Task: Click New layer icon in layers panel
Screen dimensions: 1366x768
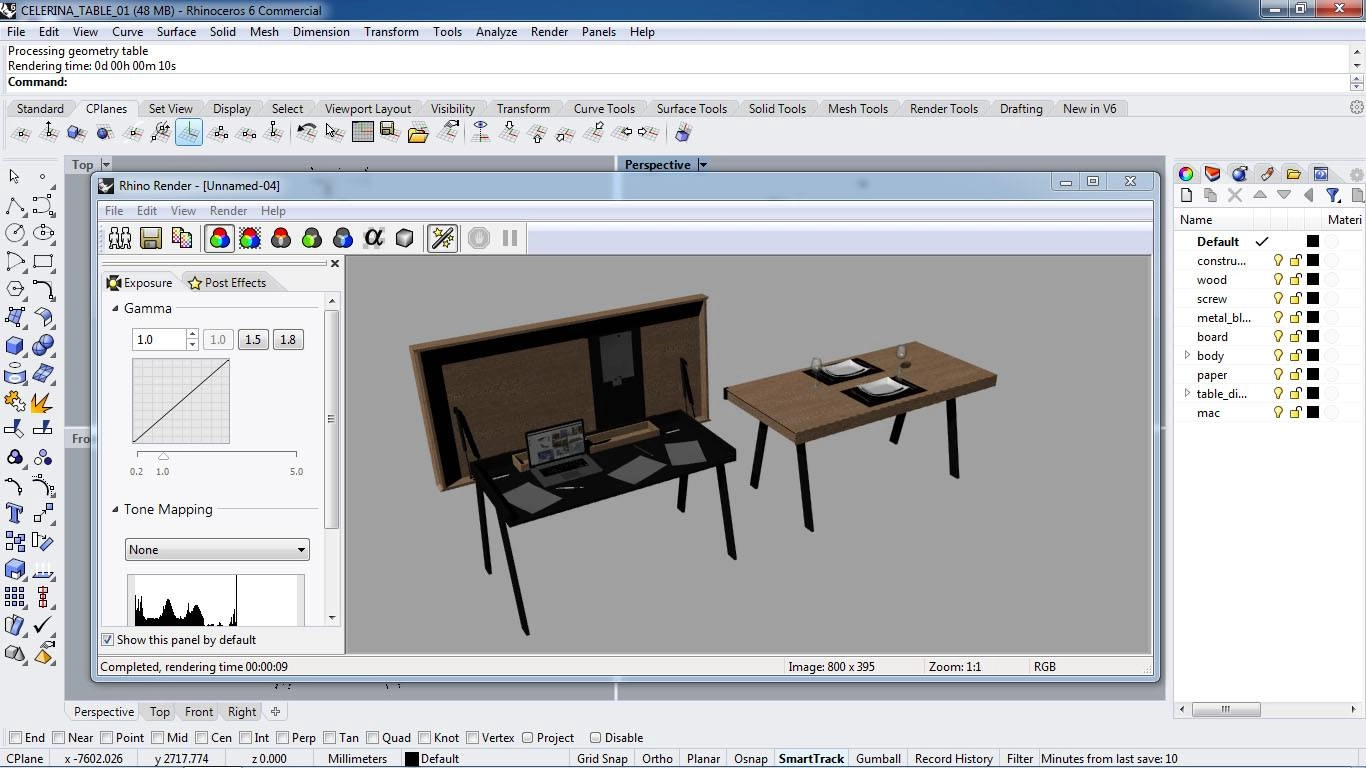Action: pyautogui.click(x=1186, y=195)
